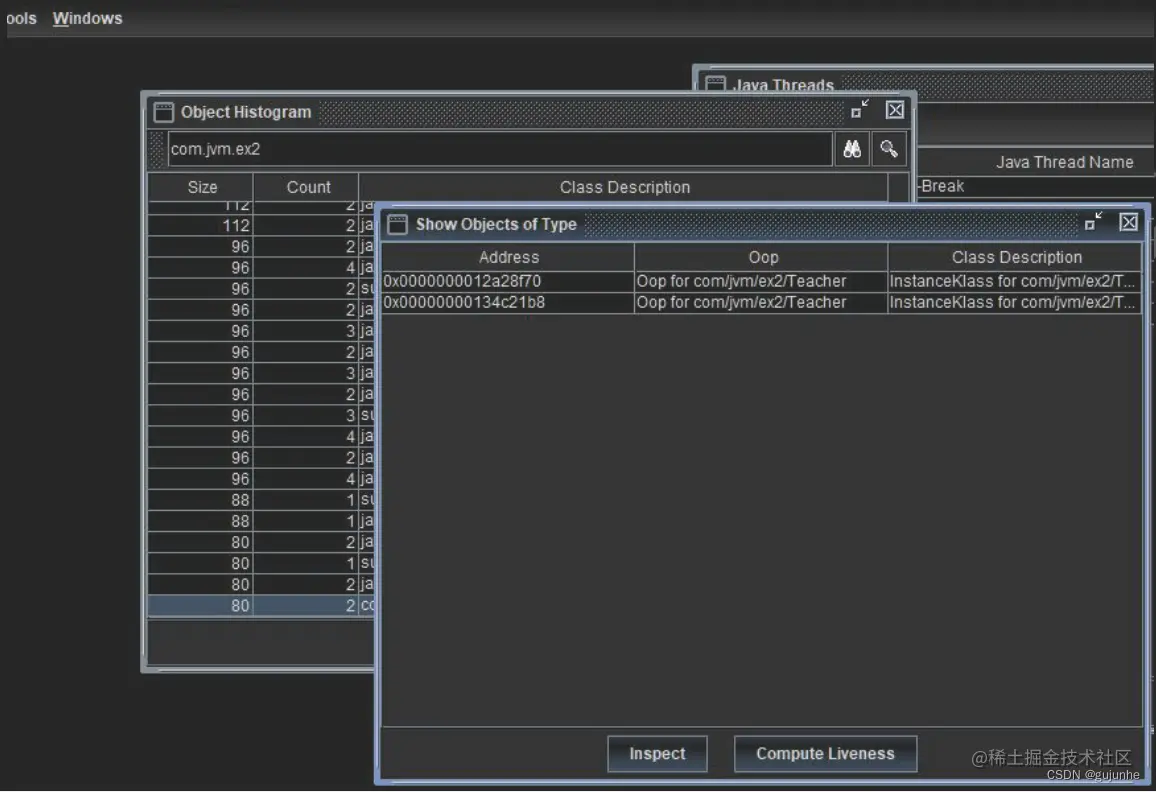Select the first size 88 histogram row

click(x=262, y=500)
